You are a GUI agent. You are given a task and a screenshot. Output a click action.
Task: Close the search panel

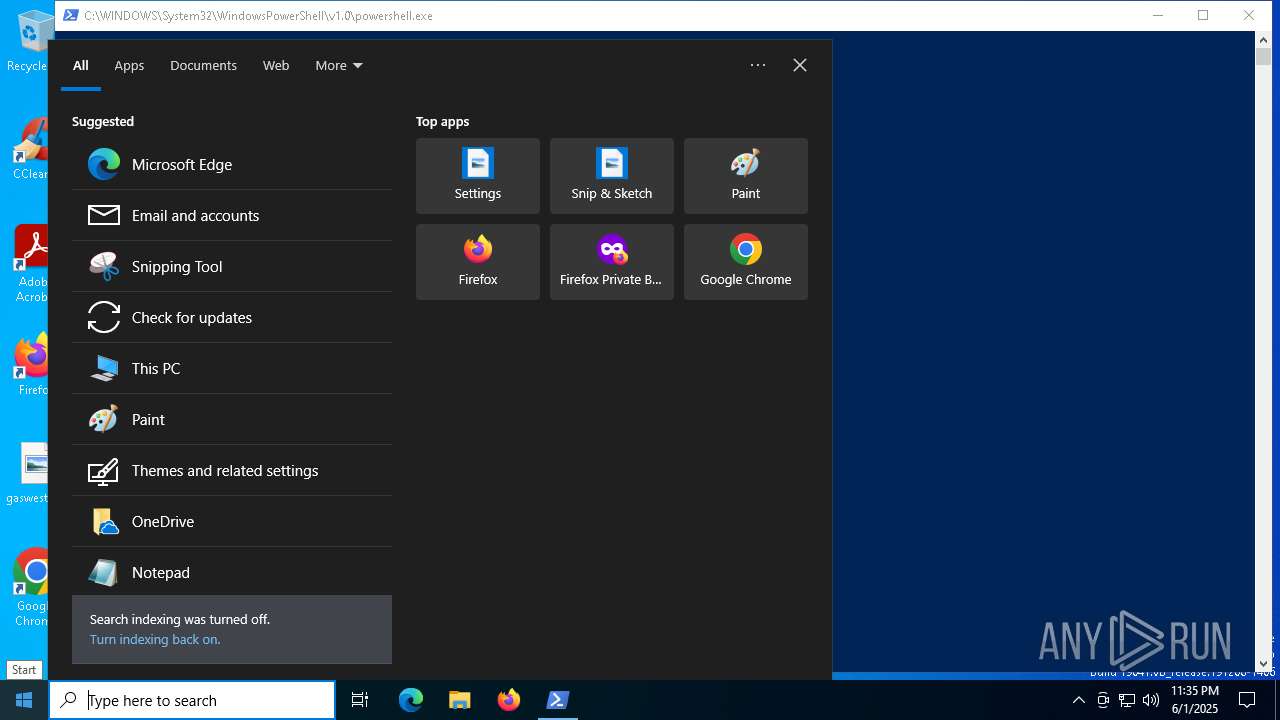pyautogui.click(x=800, y=65)
